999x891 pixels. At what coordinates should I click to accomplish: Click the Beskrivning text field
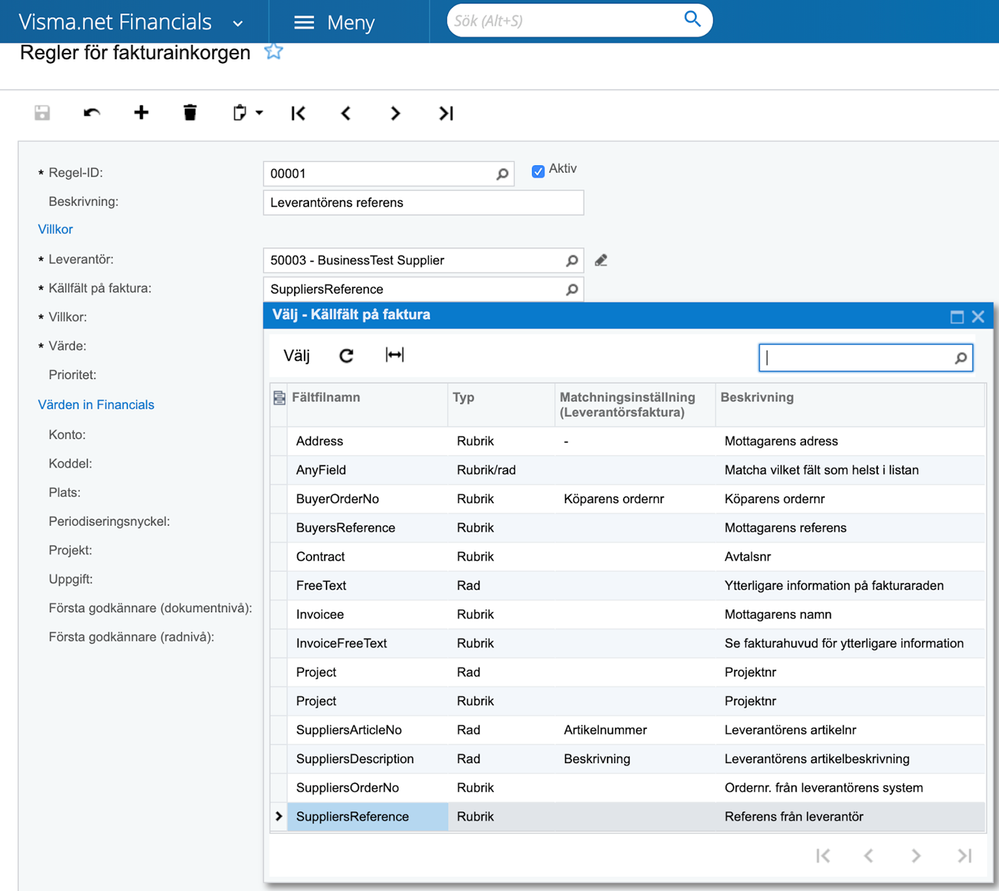pos(423,203)
